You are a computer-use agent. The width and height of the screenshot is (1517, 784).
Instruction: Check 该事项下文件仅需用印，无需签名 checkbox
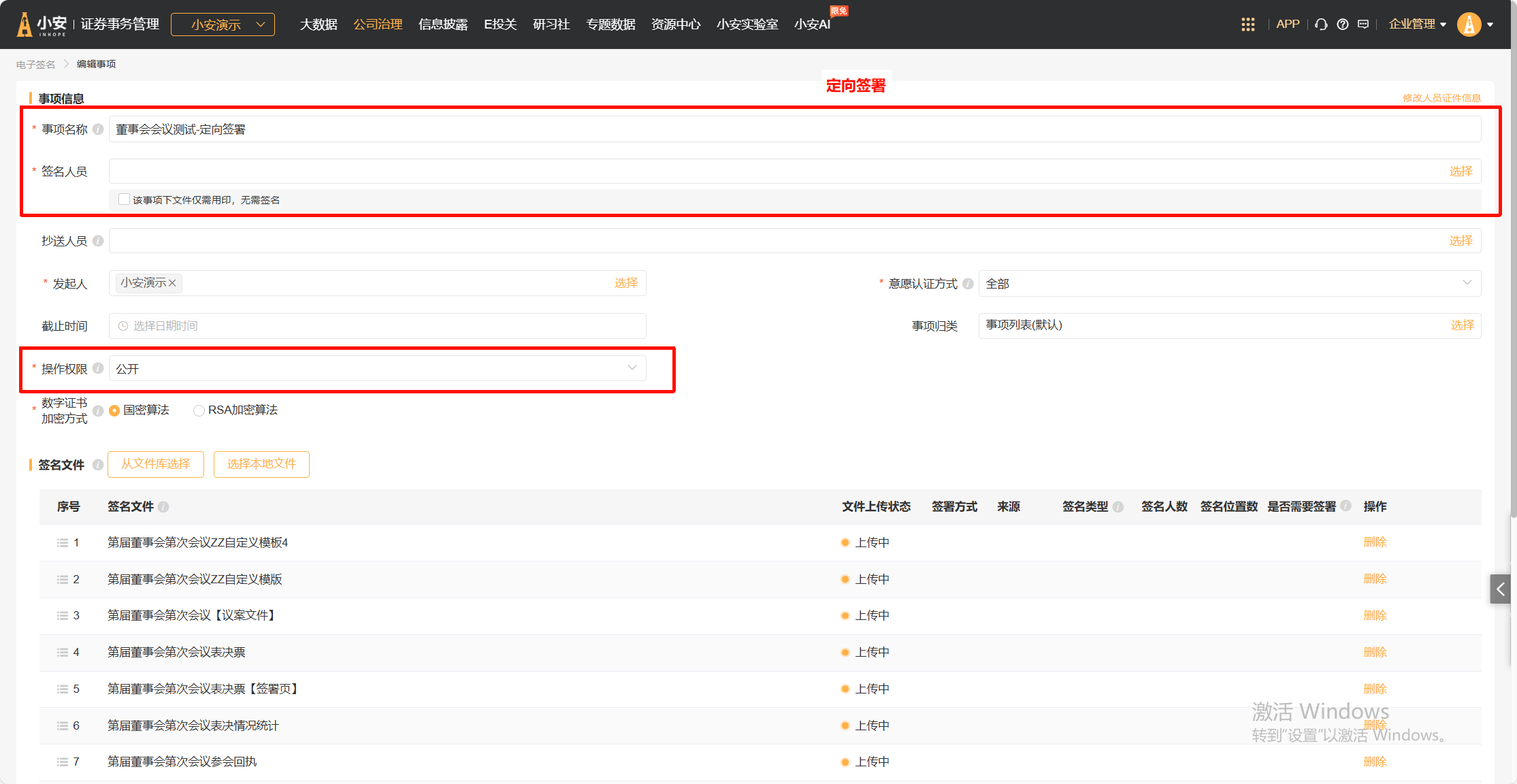click(124, 199)
